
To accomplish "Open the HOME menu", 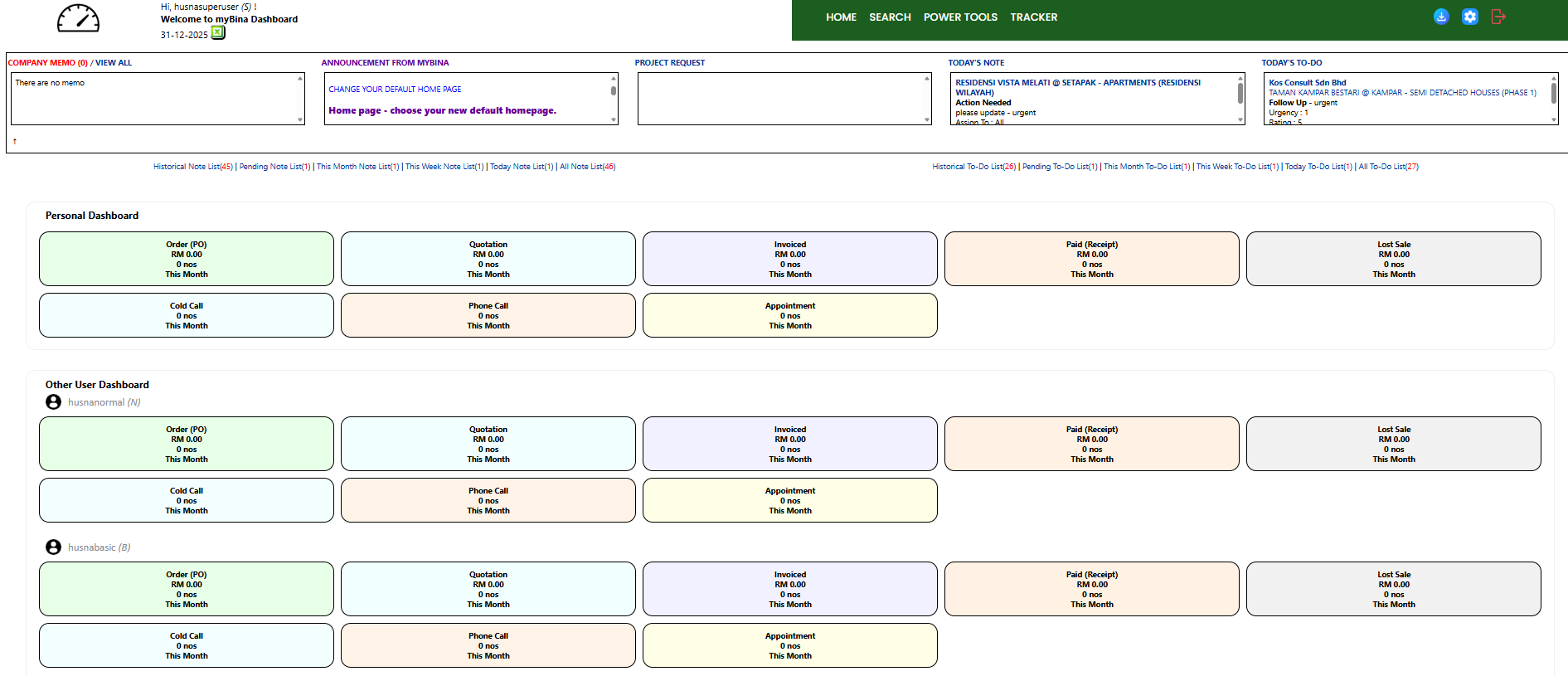I will [x=841, y=17].
